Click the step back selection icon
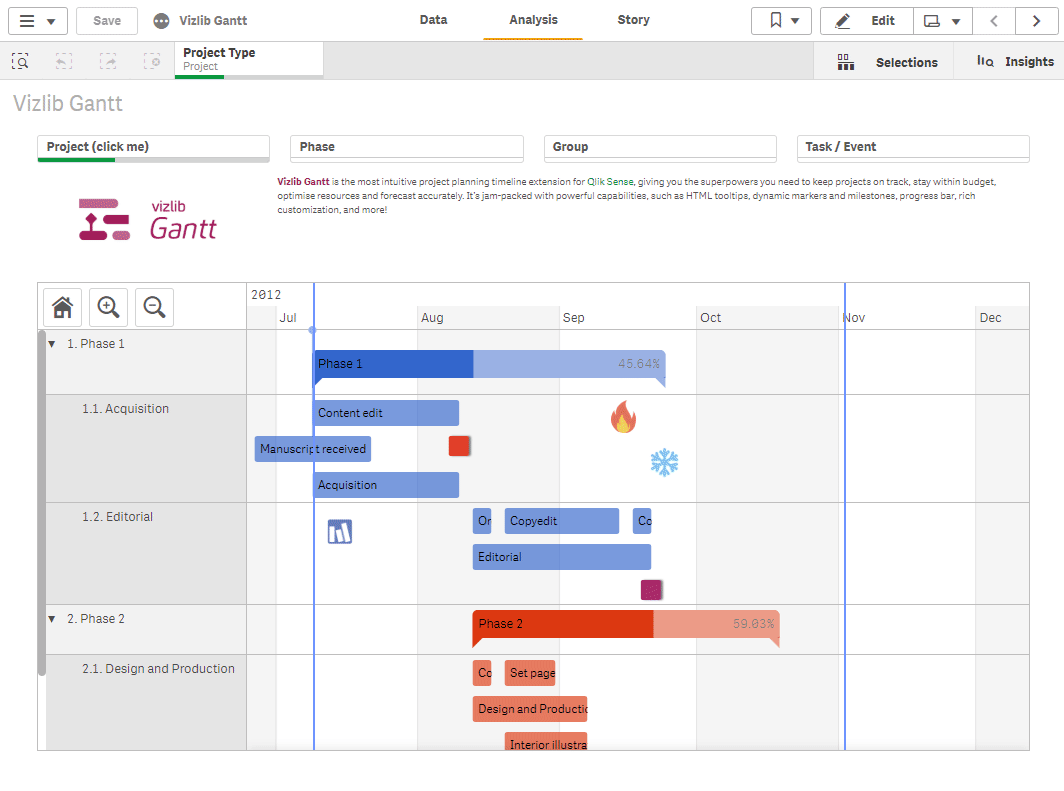The width and height of the screenshot is (1064, 791). (x=64, y=62)
